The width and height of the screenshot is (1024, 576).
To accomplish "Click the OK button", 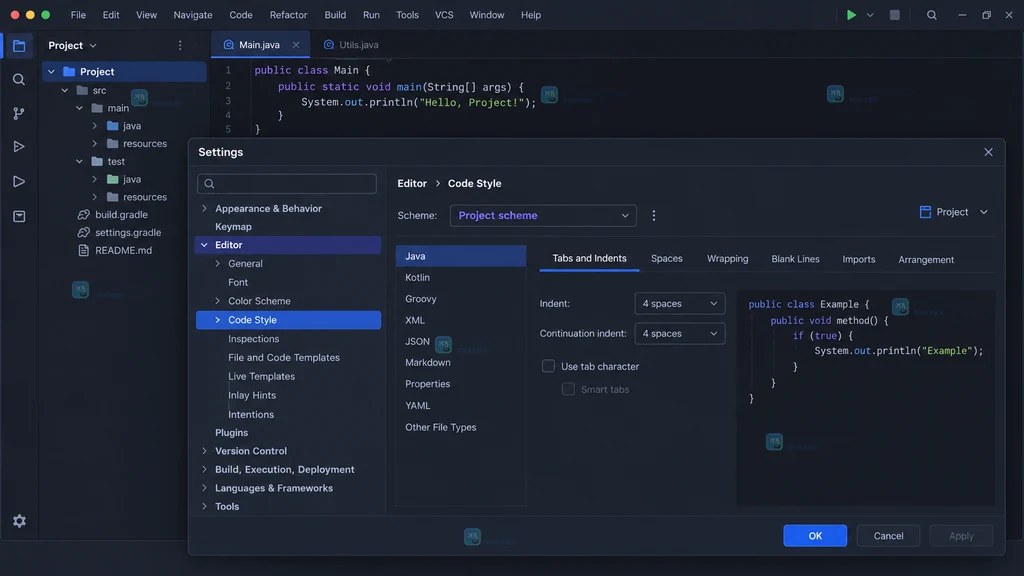I will (815, 536).
